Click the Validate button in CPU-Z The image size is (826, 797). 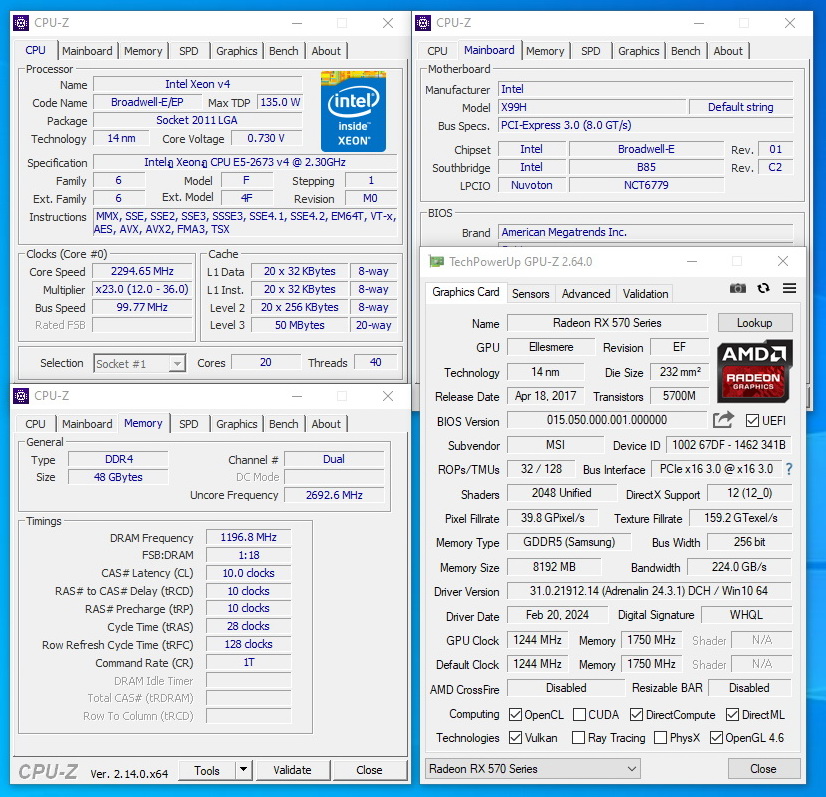tap(292, 770)
